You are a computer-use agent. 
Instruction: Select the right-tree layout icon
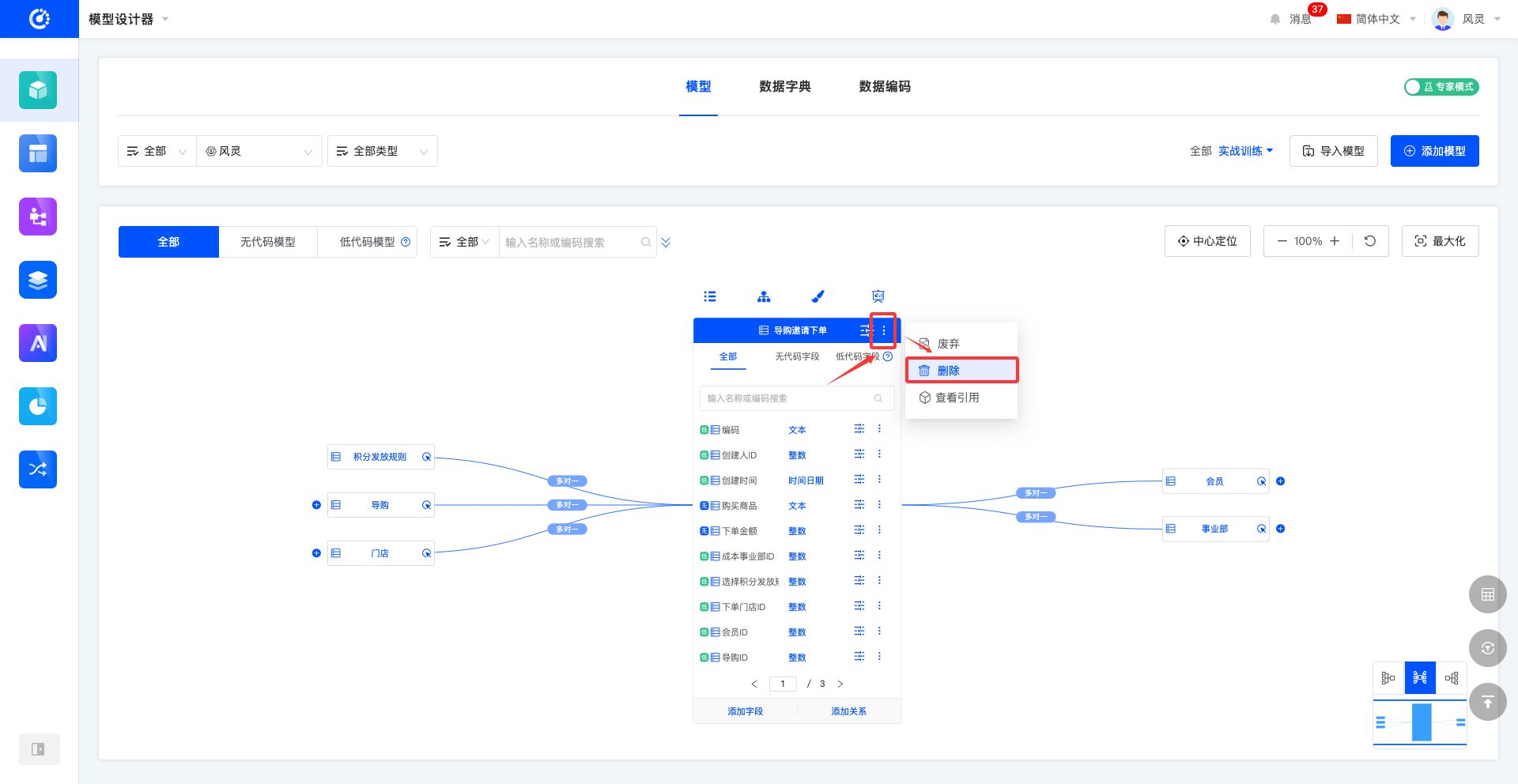pos(1452,678)
